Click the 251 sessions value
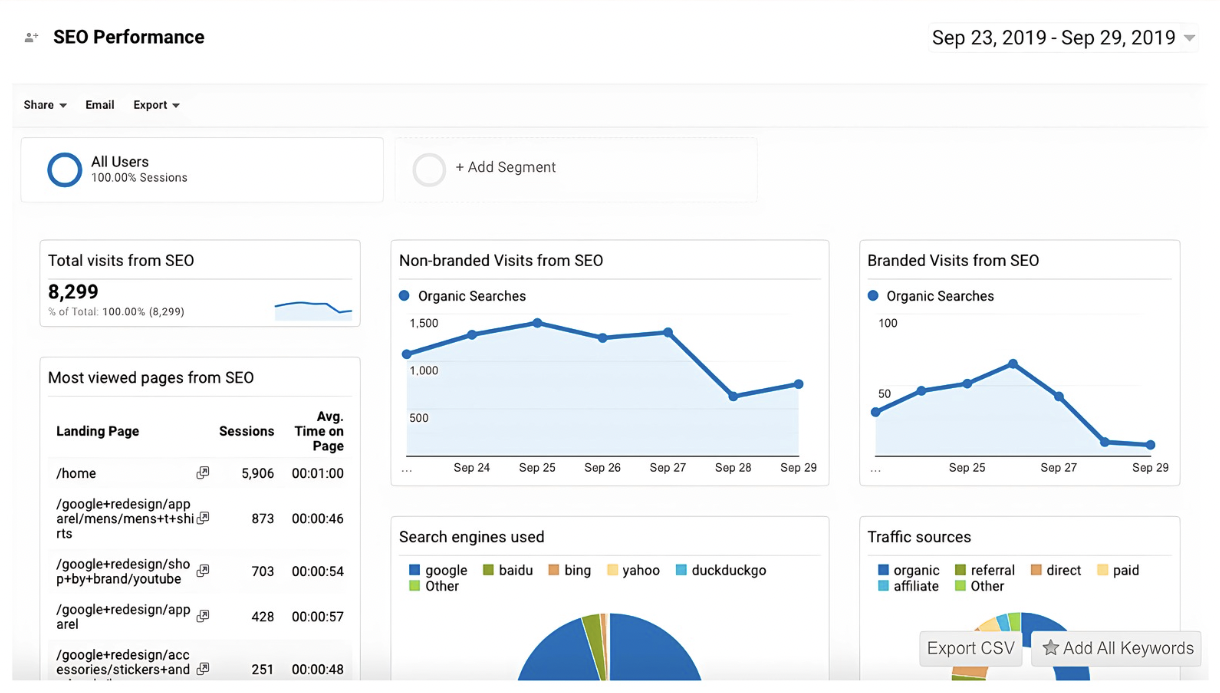 point(262,669)
